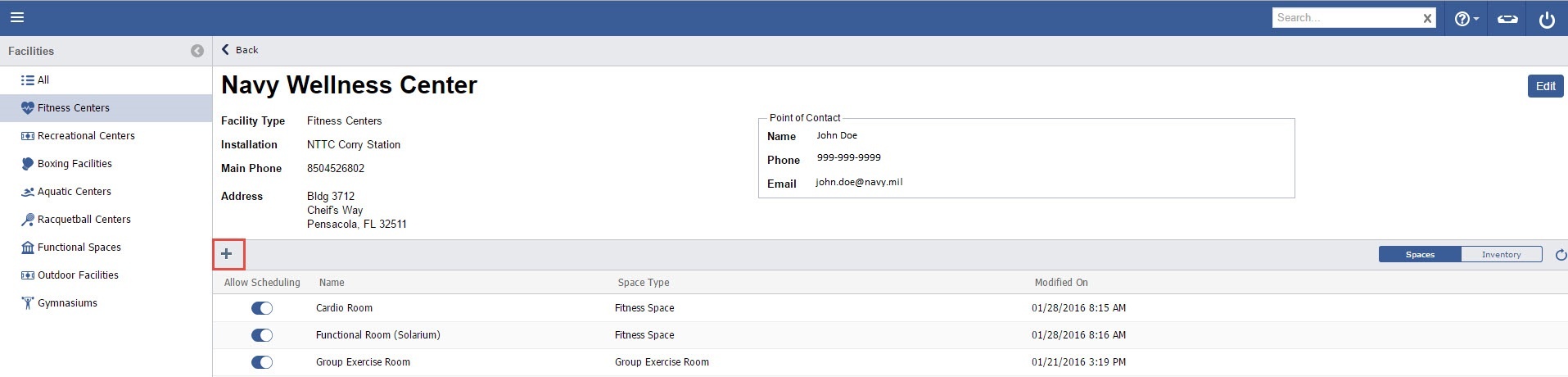Click the refresh icon beside Inventory
1568x377 pixels.
pyautogui.click(x=1560, y=255)
